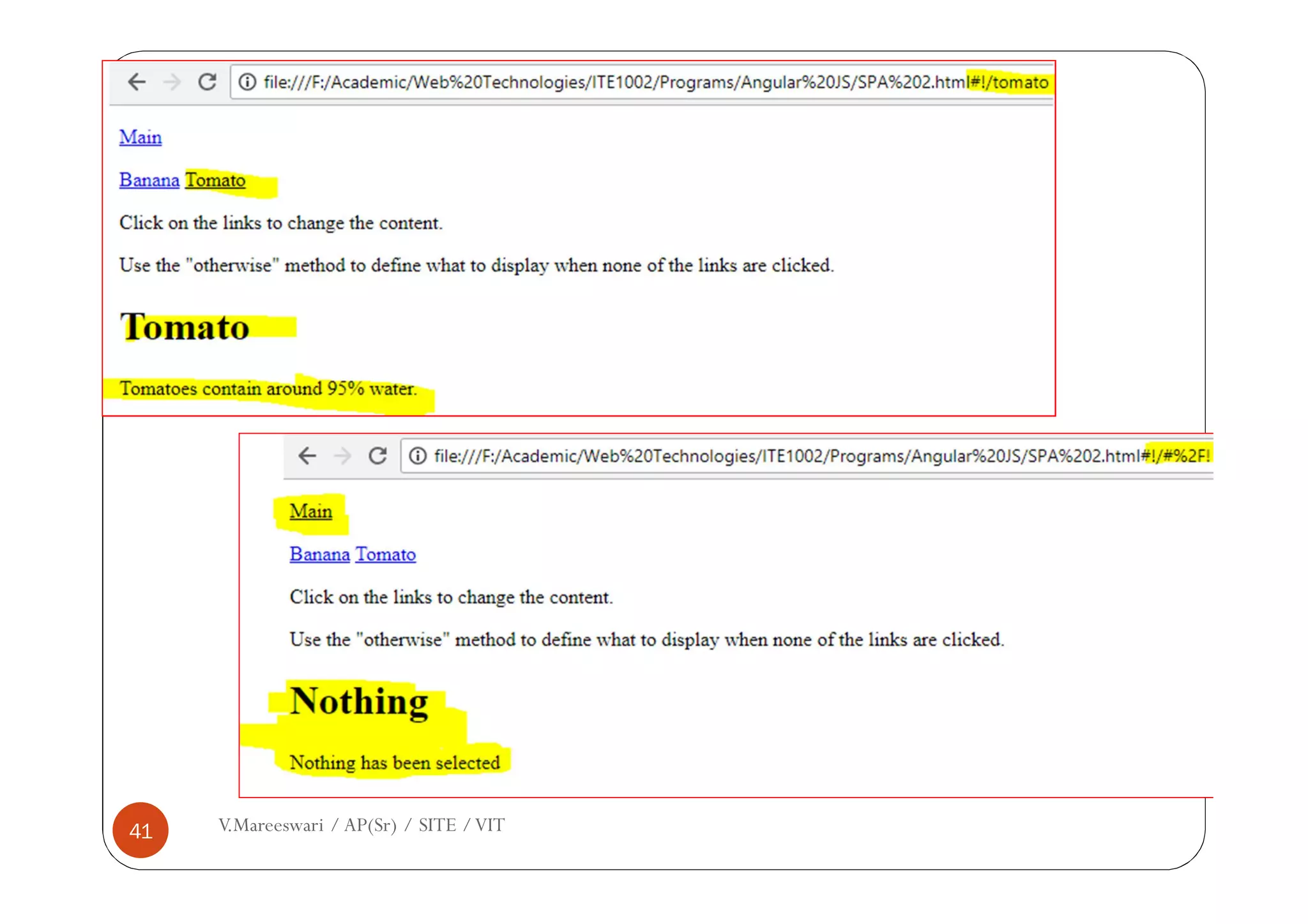Click Back arrow in the tomato page browser
1308x924 pixels.
pos(137,82)
